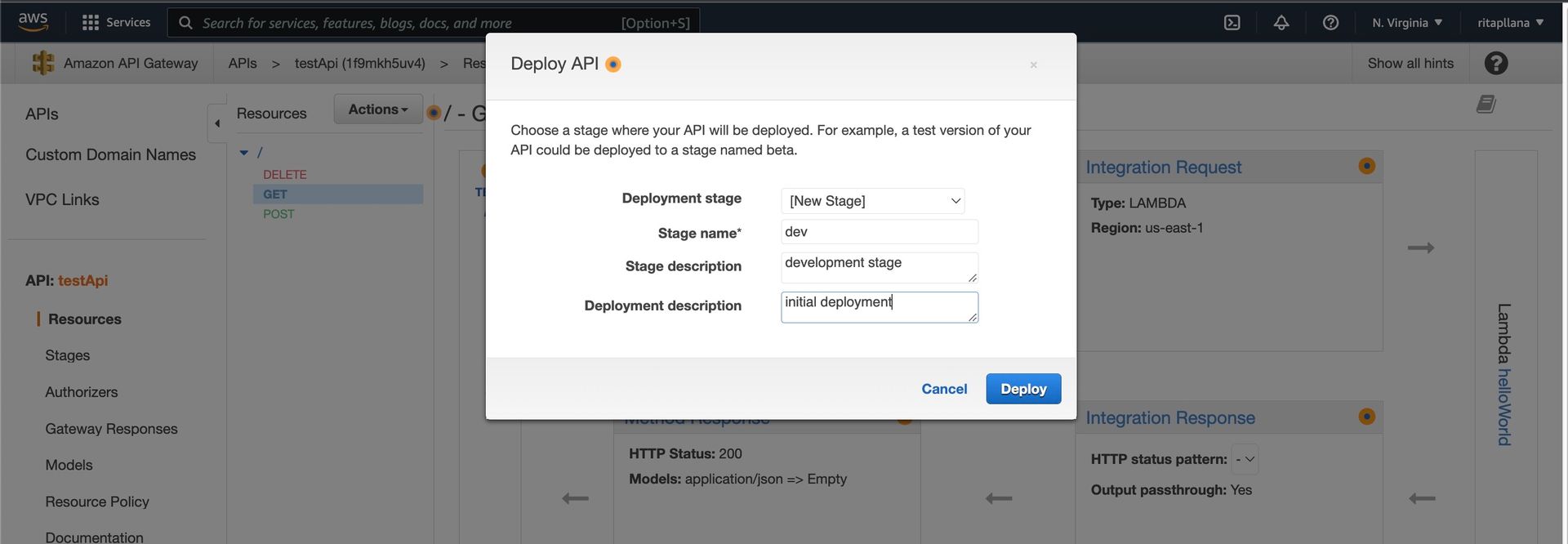Click the Deploy button

click(x=1023, y=389)
